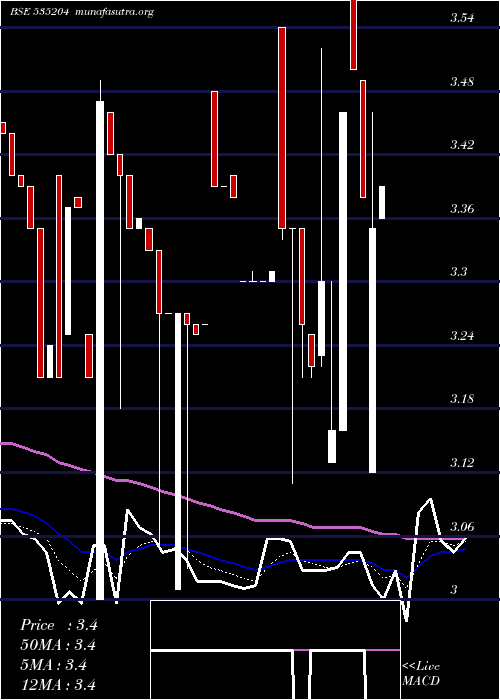Click the munafasutra.org source text

click(115, 12)
